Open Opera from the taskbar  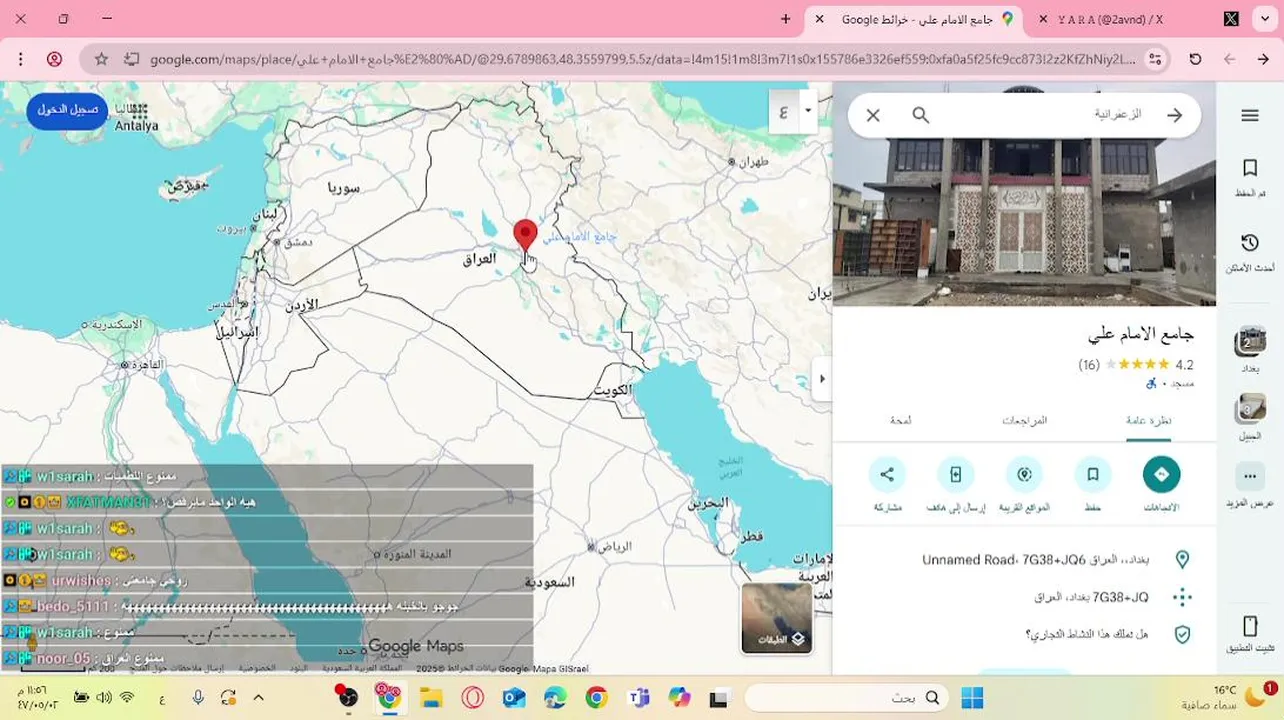click(x=472, y=697)
